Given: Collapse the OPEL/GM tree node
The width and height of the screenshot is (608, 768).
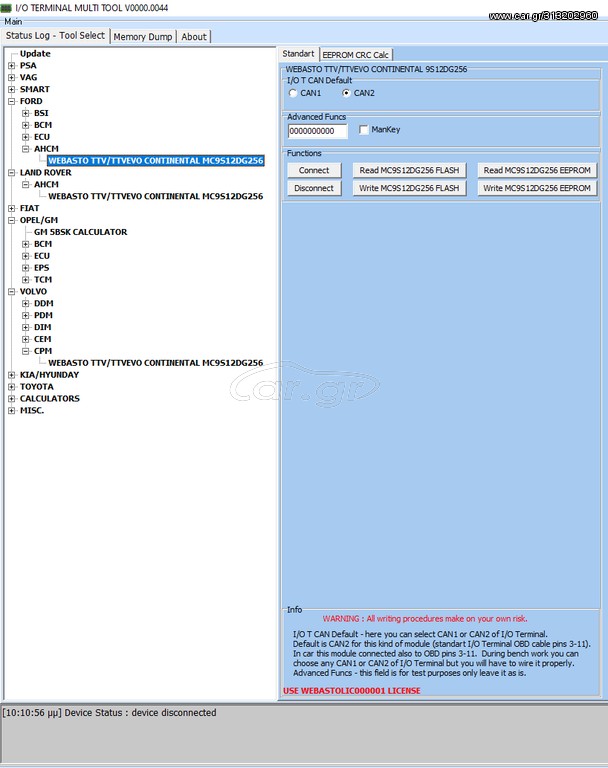Looking at the screenshot, I should [x=12, y=220].
